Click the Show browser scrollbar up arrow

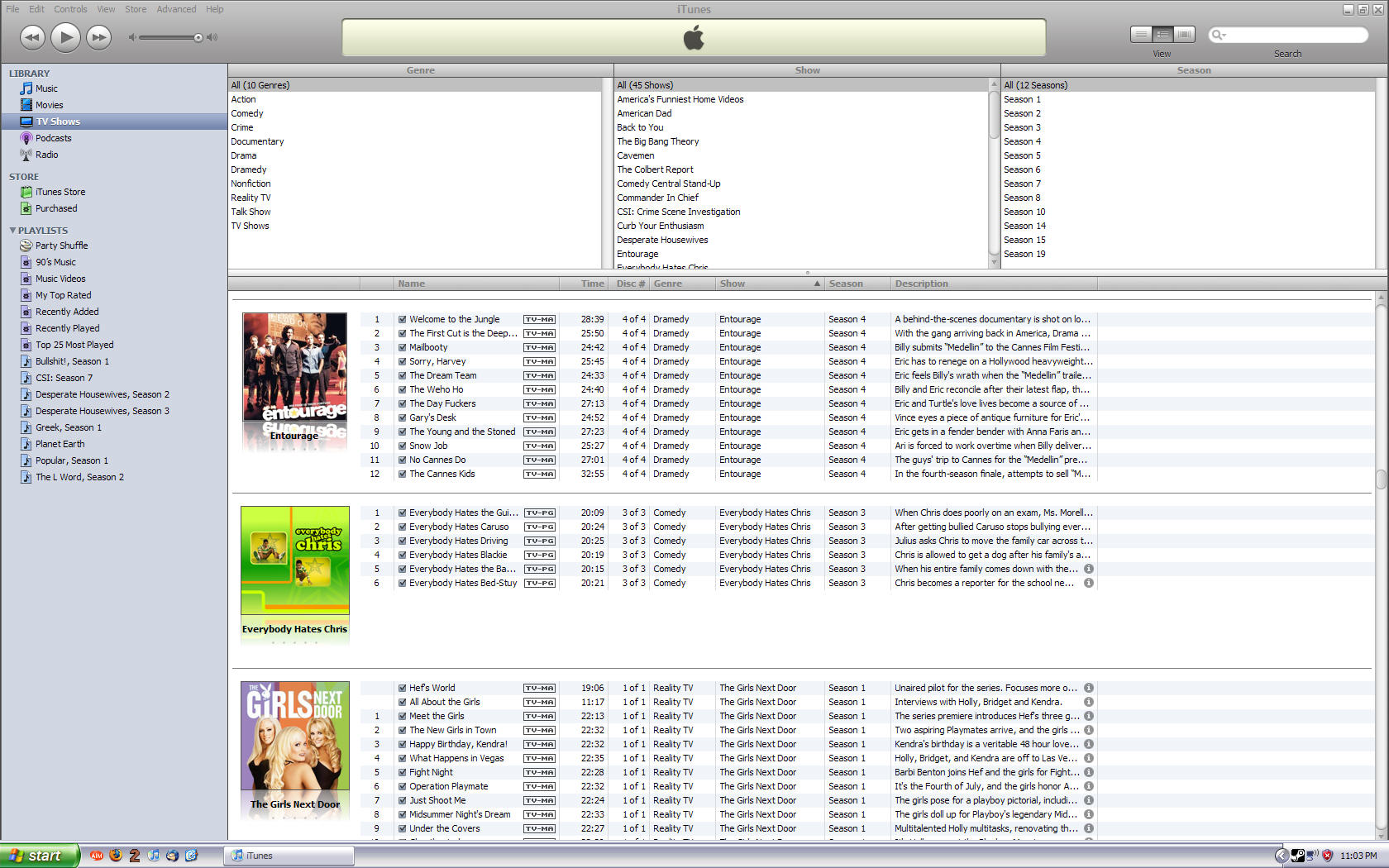tap(994, 84)
